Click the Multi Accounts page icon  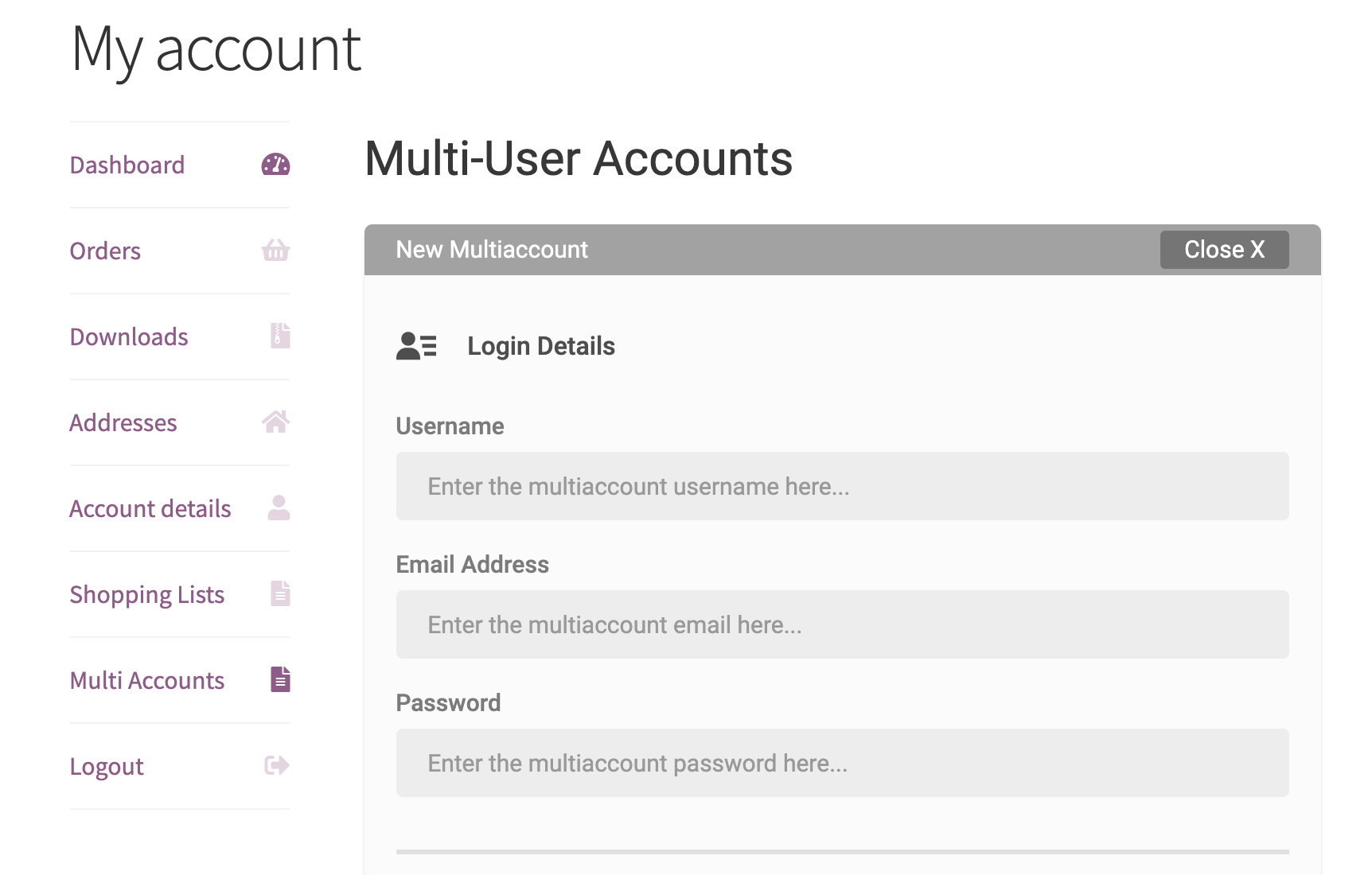pyautogui.click(x=280, y=679)
